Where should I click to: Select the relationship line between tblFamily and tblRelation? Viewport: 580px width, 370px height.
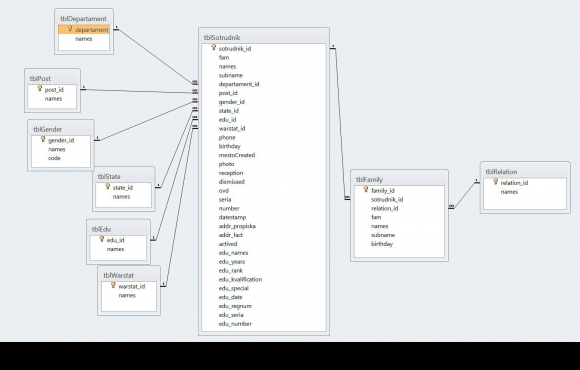(x=465, y=195)
